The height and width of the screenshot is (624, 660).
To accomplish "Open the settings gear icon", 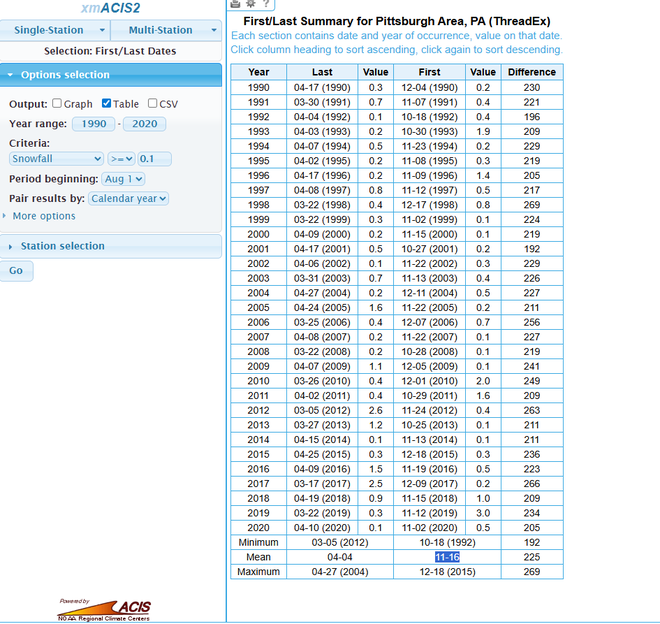I will [250, 4].
